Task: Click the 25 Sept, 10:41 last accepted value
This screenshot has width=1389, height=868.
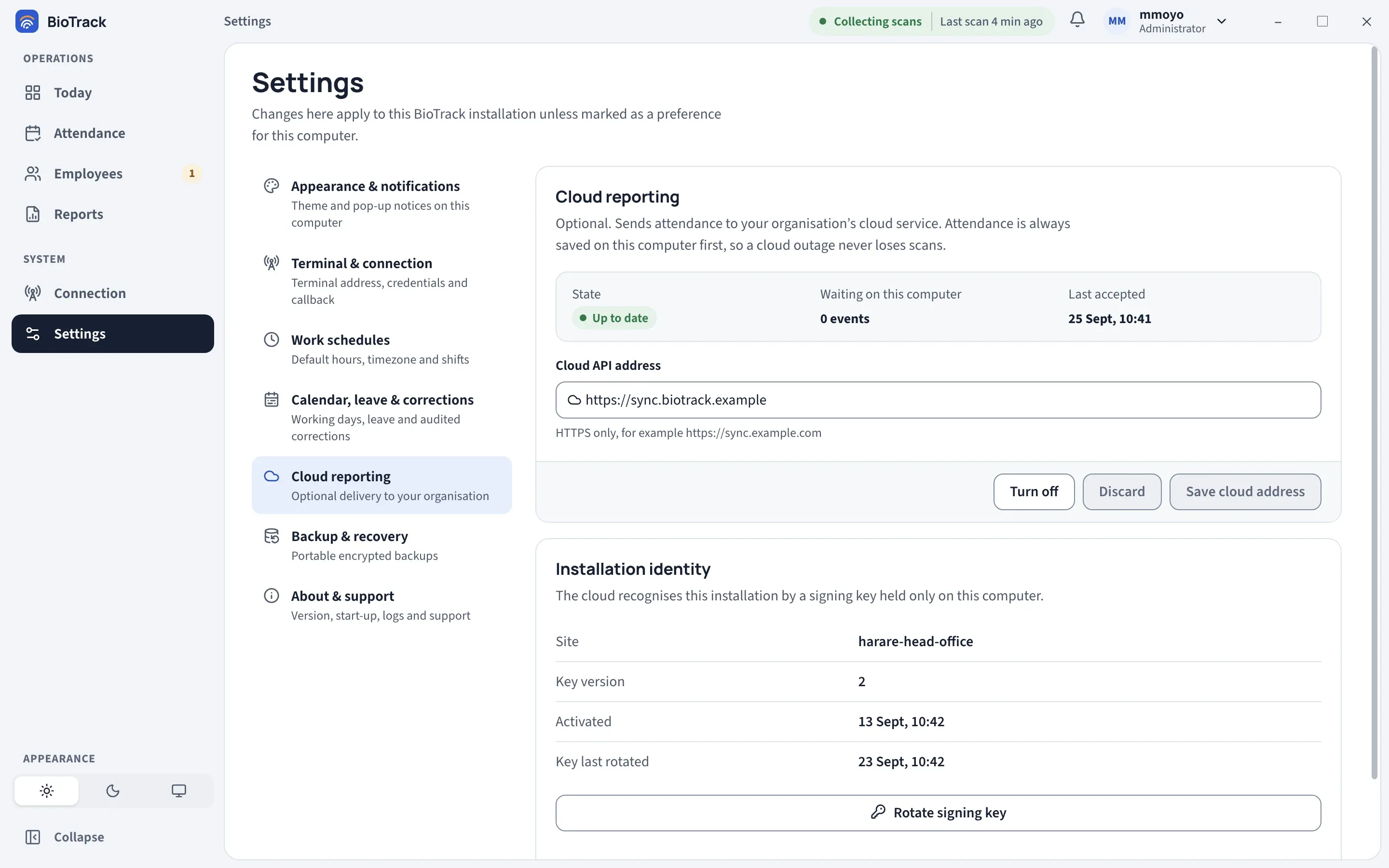Action: tap(1109, 319)
